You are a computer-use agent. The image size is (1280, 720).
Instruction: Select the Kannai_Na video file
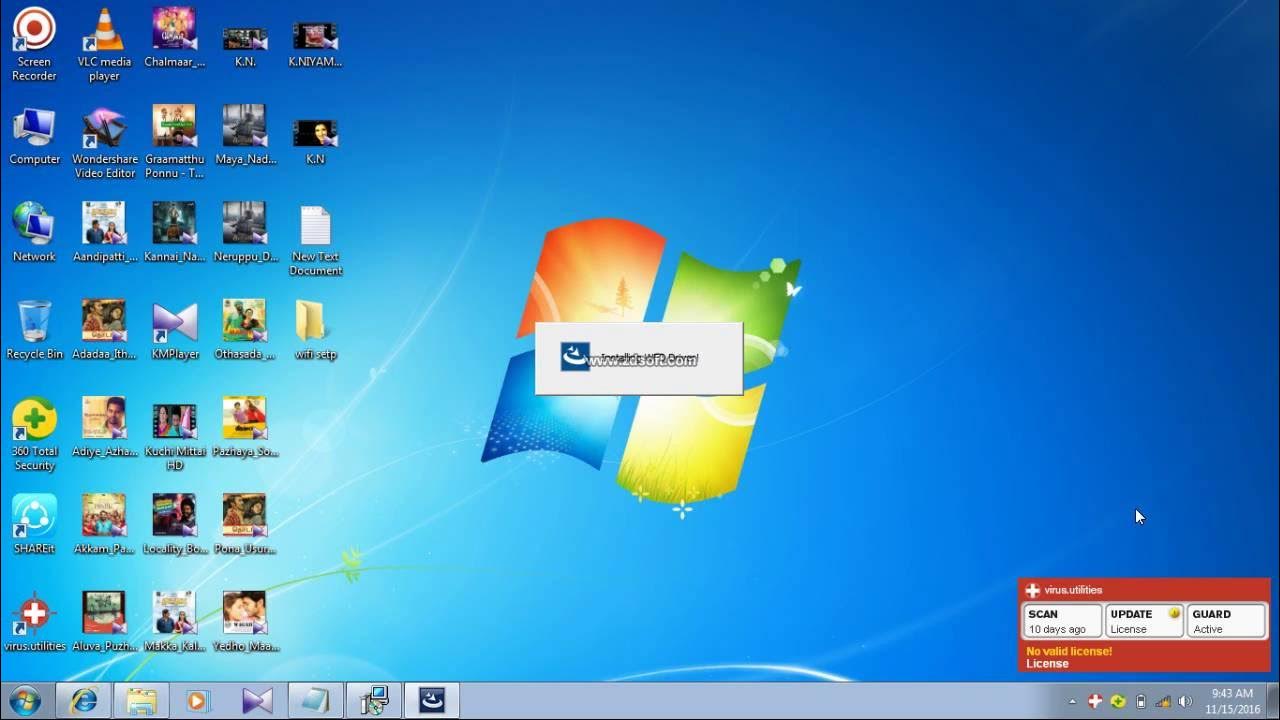click(x=175, y=233)
